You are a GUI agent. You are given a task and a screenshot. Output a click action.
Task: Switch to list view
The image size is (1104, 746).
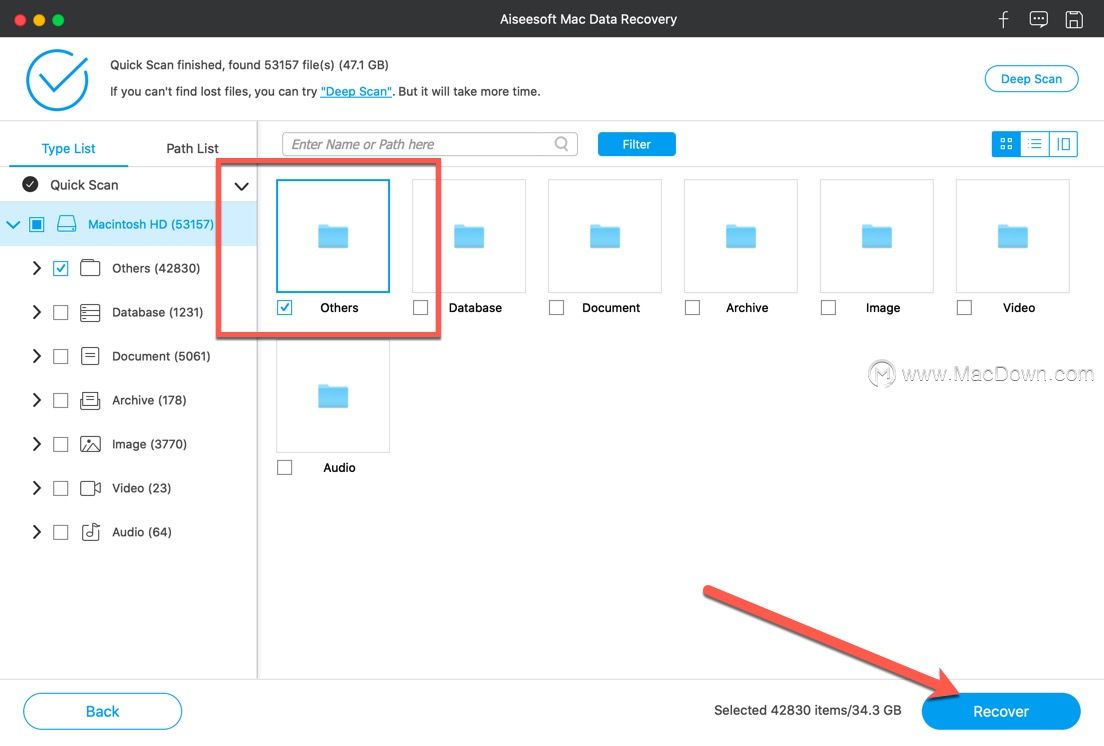tap(1035, 144)
